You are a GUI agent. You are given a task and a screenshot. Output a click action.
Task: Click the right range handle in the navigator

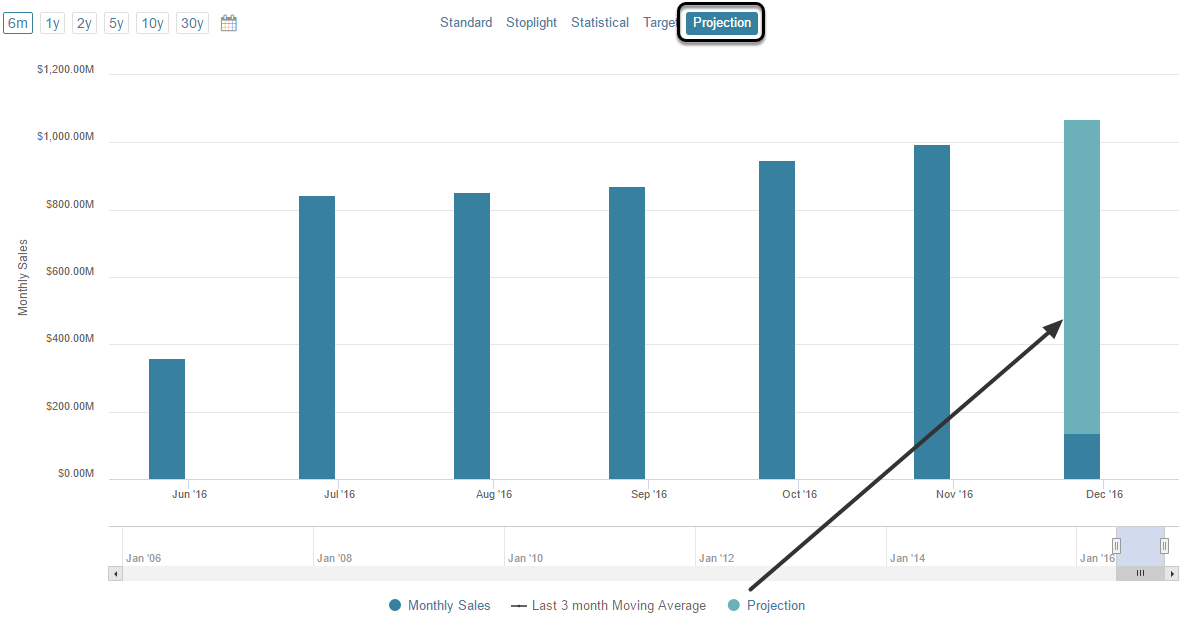tap(1163, 546)
